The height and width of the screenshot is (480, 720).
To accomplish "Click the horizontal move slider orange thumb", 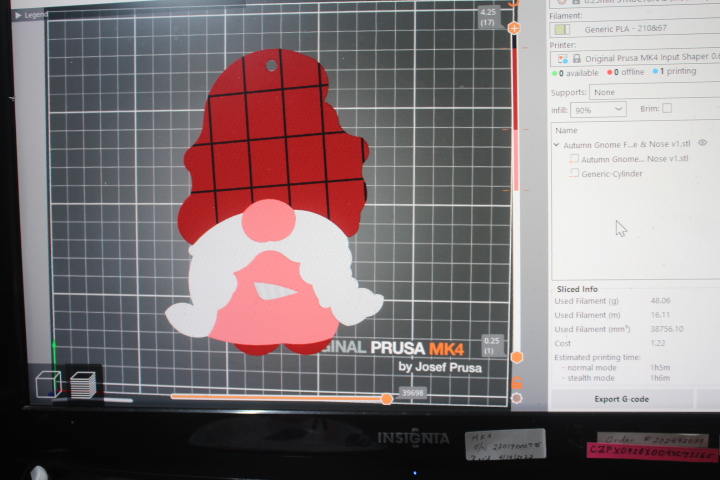I will pos(387,399).
